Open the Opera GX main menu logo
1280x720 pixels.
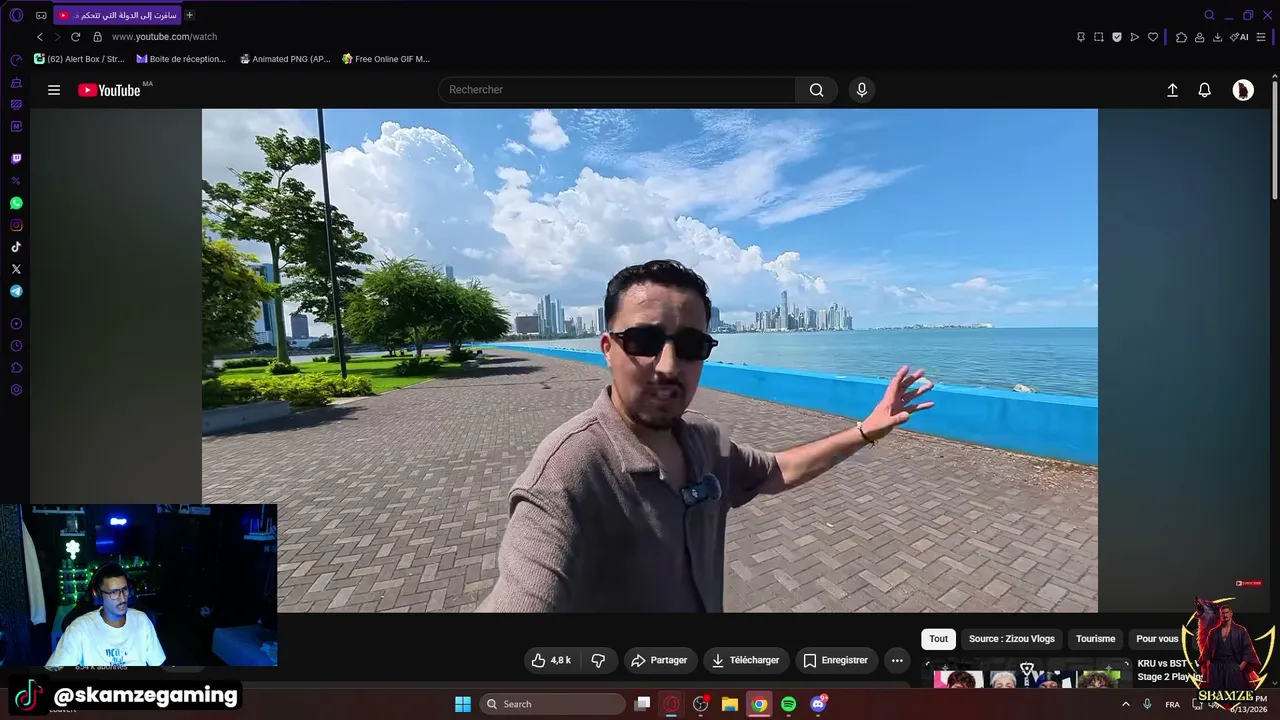(x=16, y=15)
